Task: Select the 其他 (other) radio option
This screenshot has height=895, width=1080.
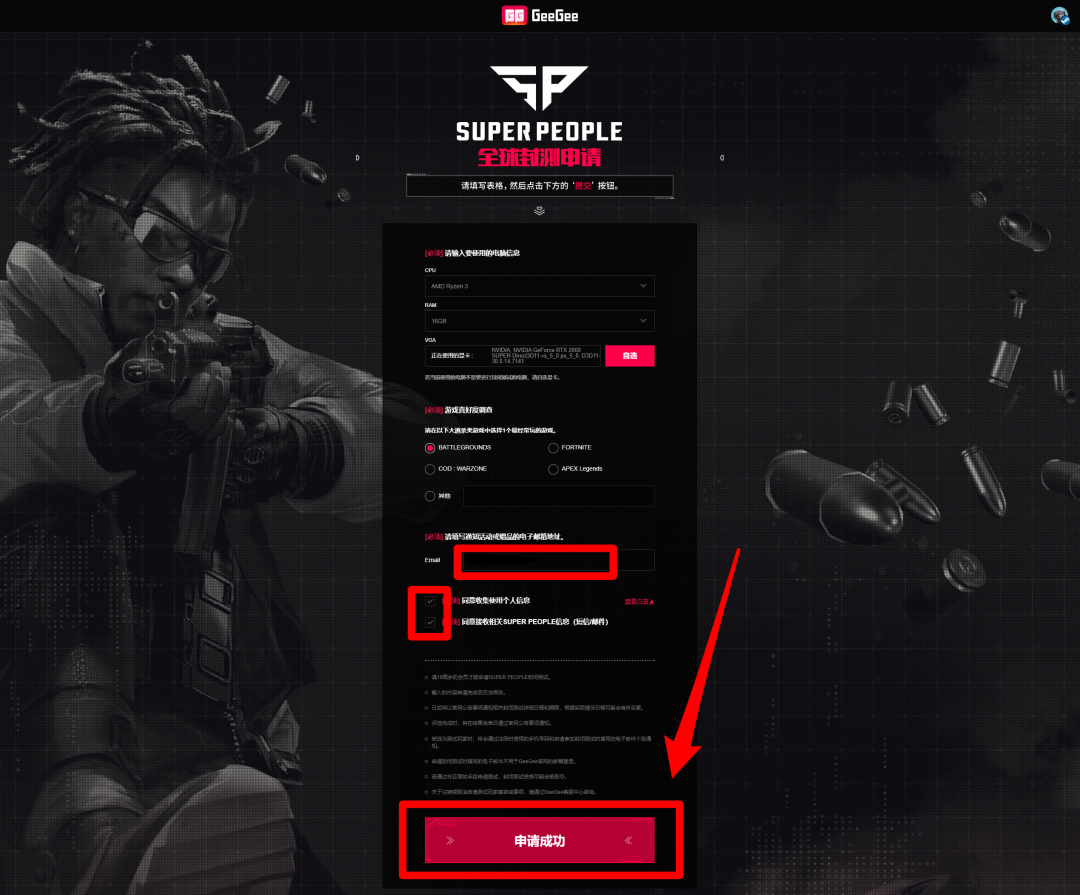Action: coord(430,496)
